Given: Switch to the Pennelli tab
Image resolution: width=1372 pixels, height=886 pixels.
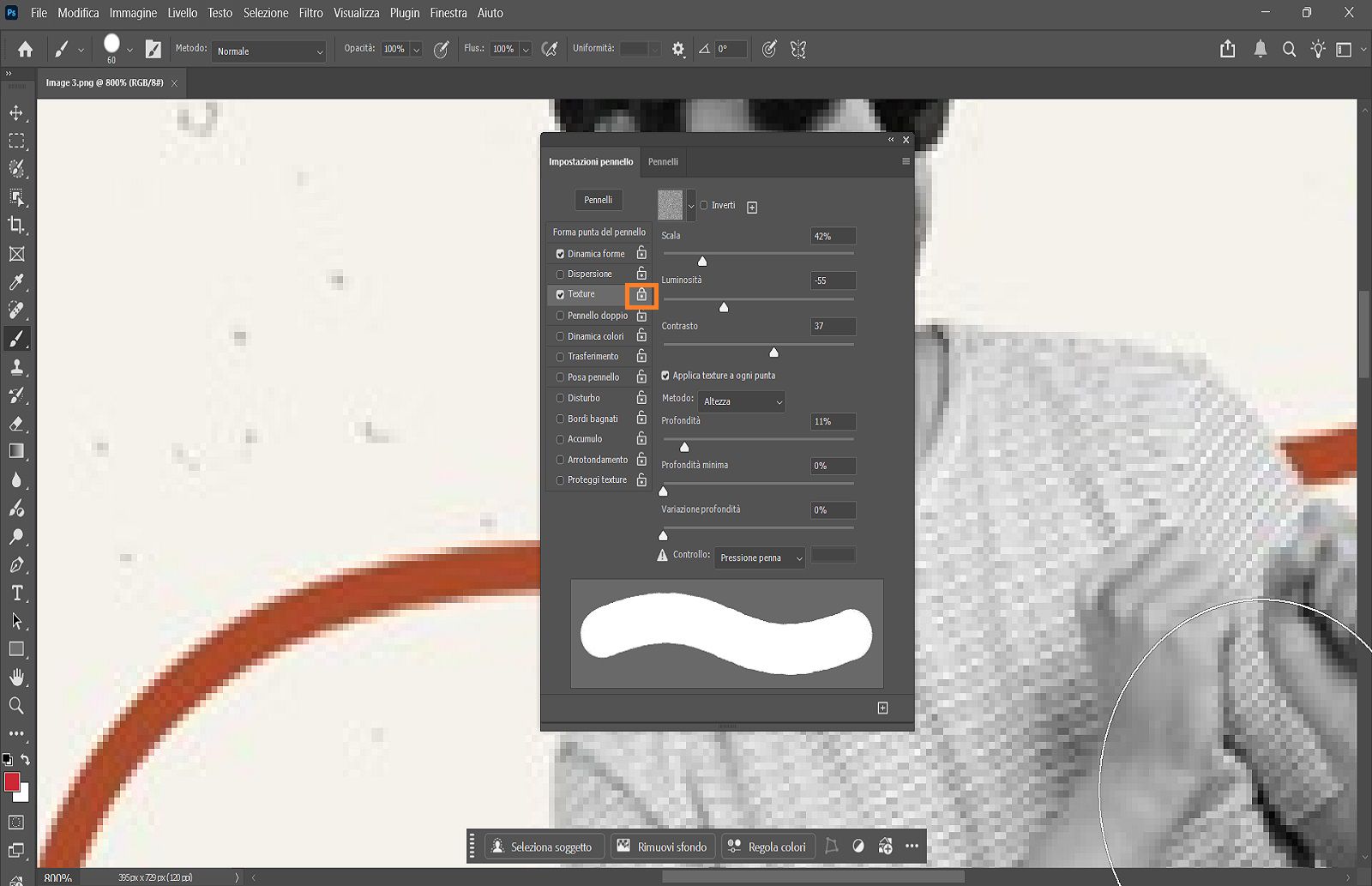Looking at the screenshot, I should (663, 161).
